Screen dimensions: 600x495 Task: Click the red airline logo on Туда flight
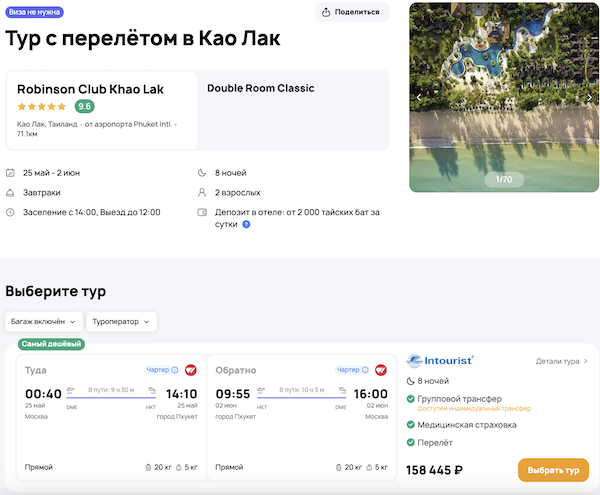[x=191, y=370]
